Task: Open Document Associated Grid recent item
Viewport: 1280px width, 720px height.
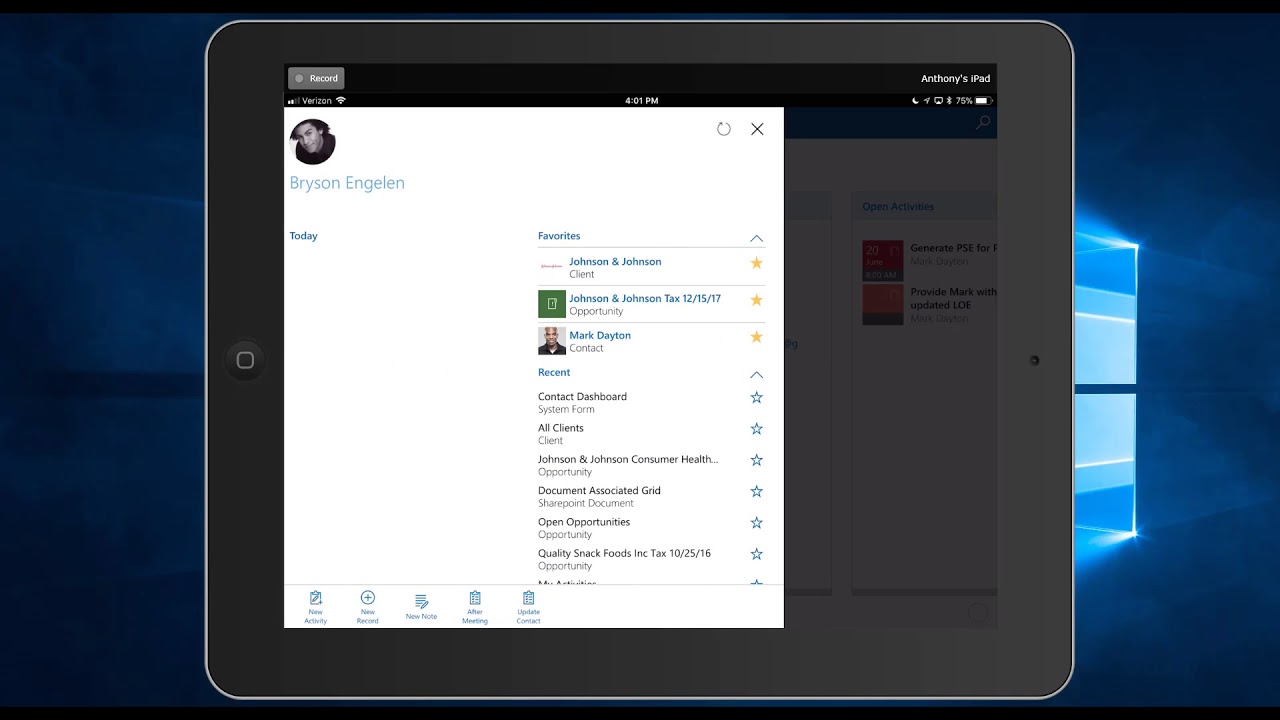Action: (599, 497)
